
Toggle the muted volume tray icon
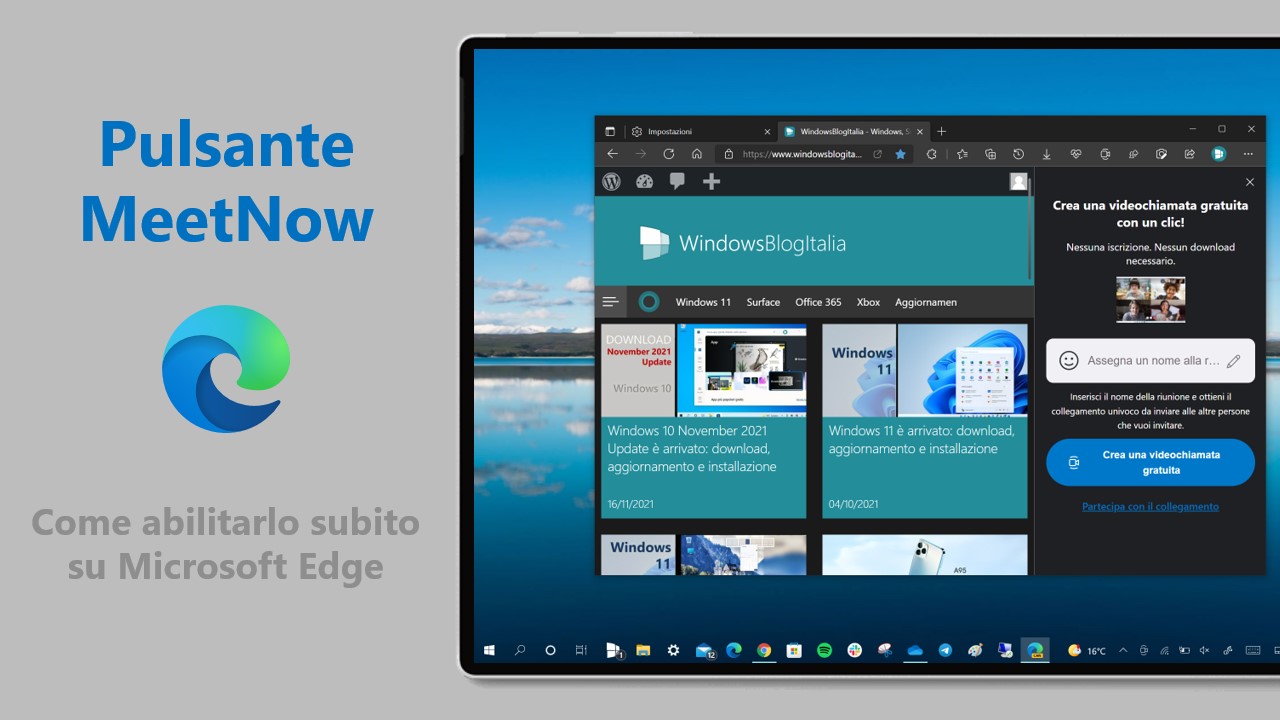click(1206, 650)
